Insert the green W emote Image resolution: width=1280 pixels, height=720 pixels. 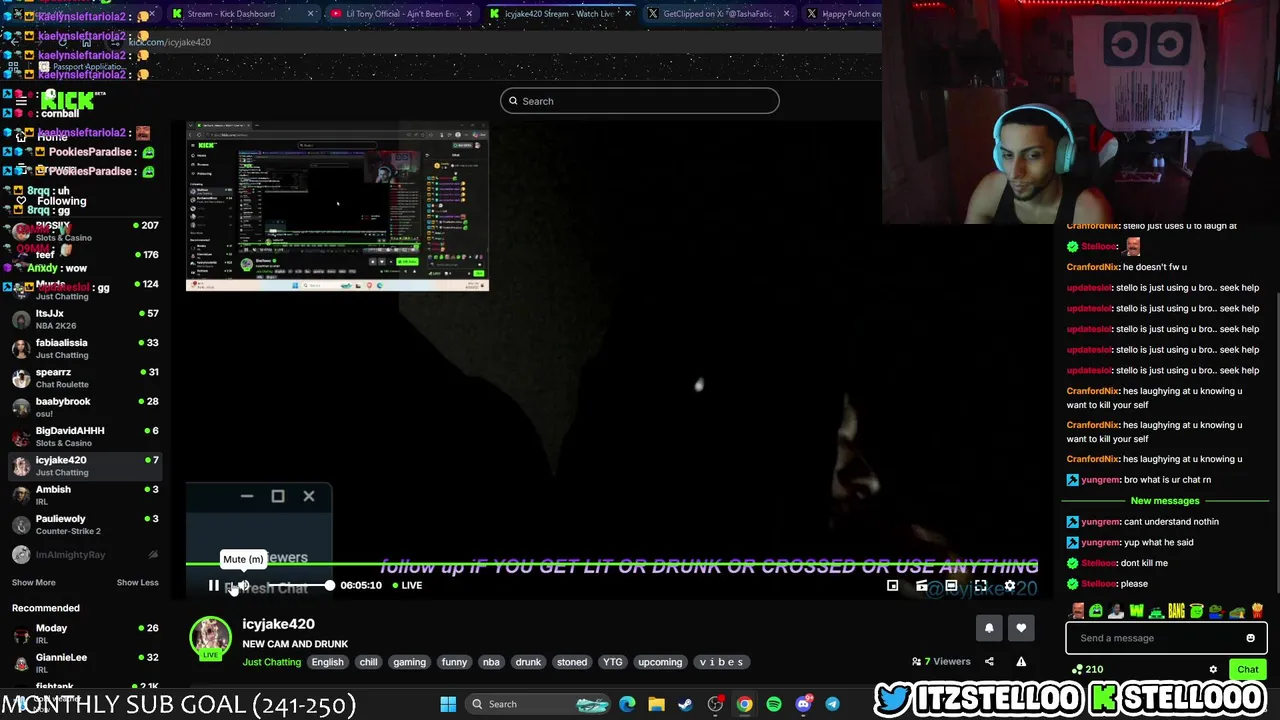1136,611
